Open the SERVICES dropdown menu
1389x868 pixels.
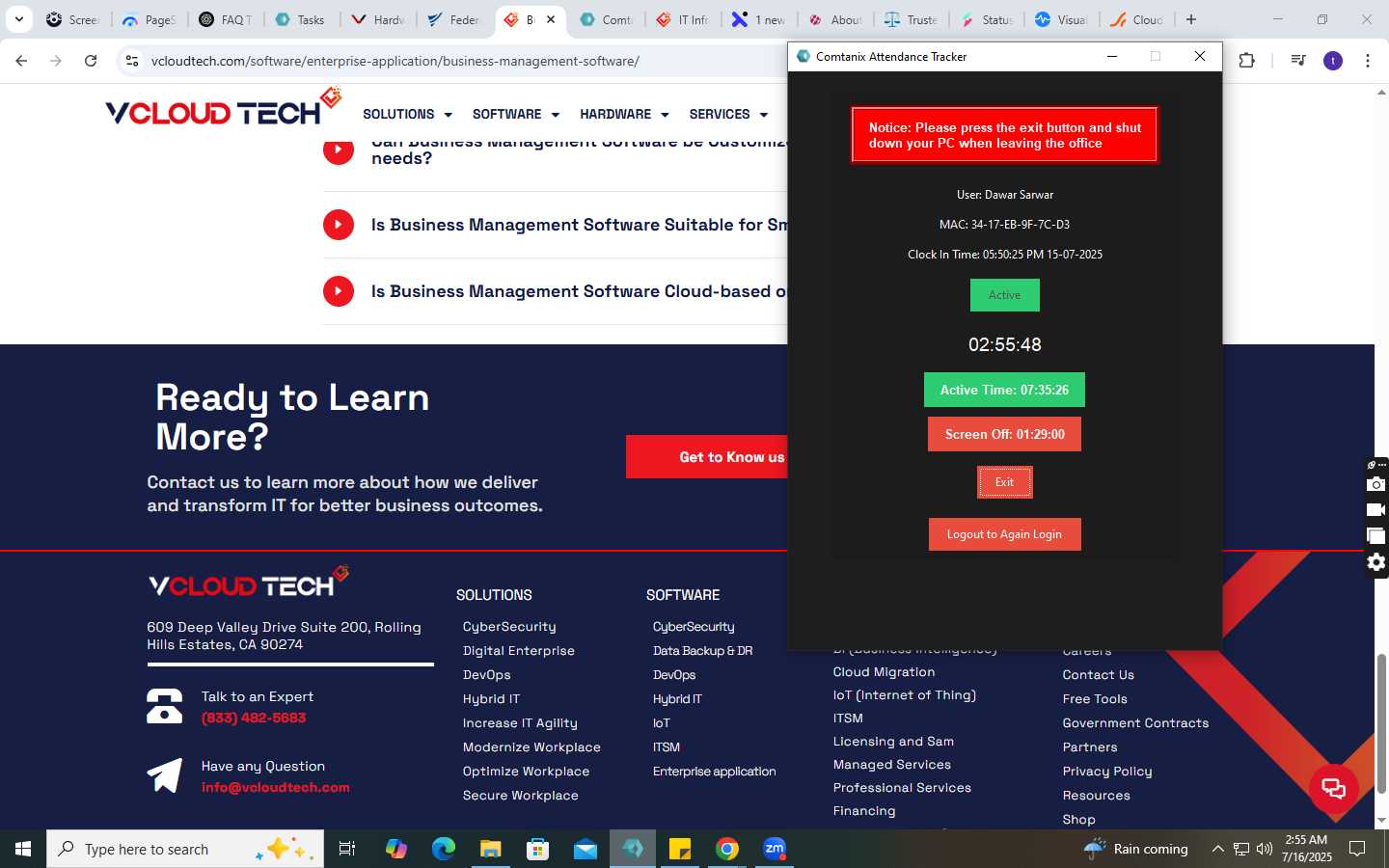coord(728,114)
